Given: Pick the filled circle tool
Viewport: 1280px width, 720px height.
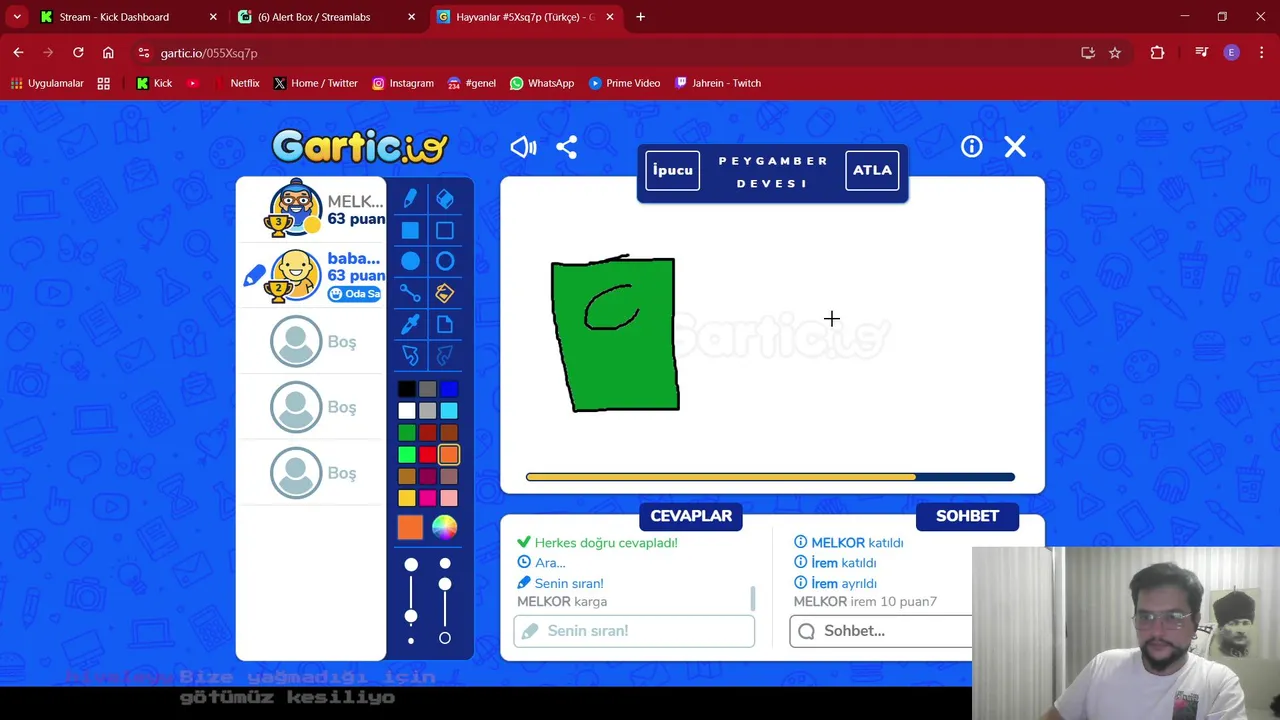Looking at the screenshot, I should click(410, 261).
